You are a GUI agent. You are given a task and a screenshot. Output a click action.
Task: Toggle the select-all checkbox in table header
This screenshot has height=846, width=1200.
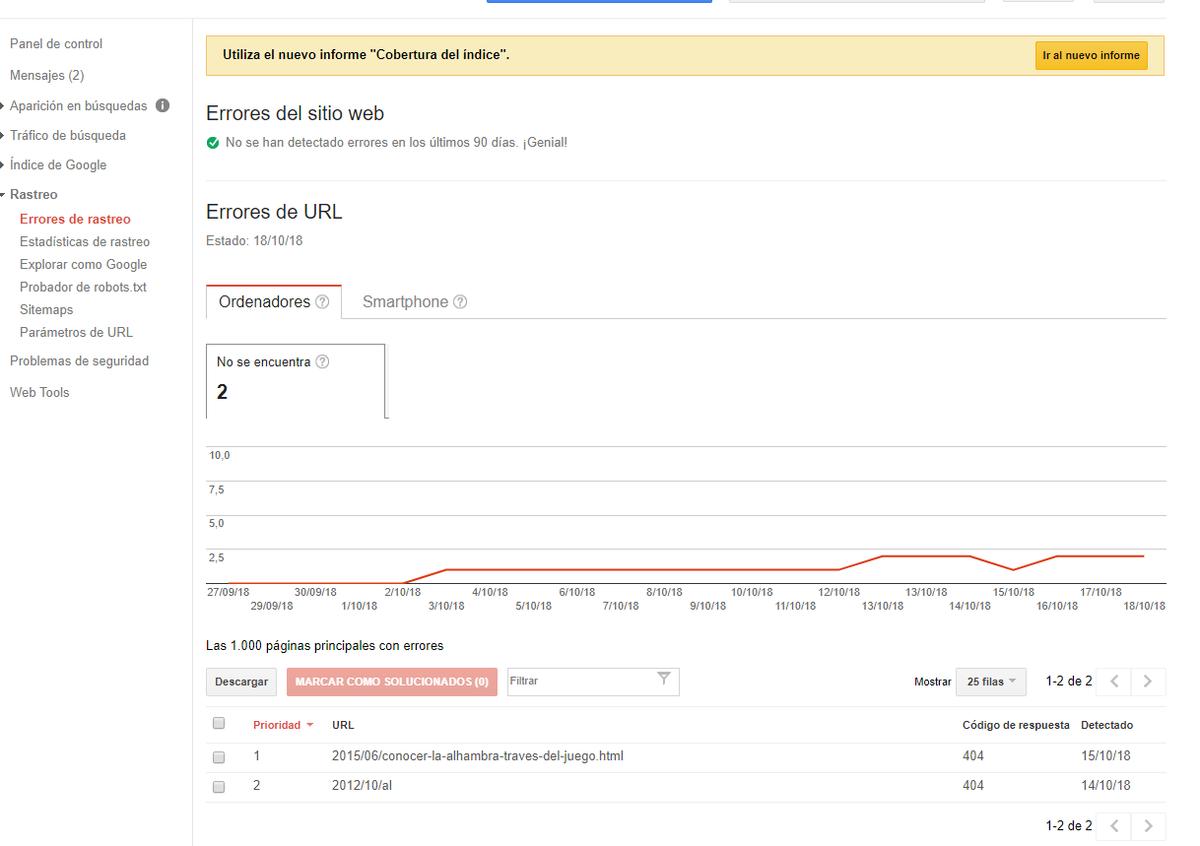[219, 724]
